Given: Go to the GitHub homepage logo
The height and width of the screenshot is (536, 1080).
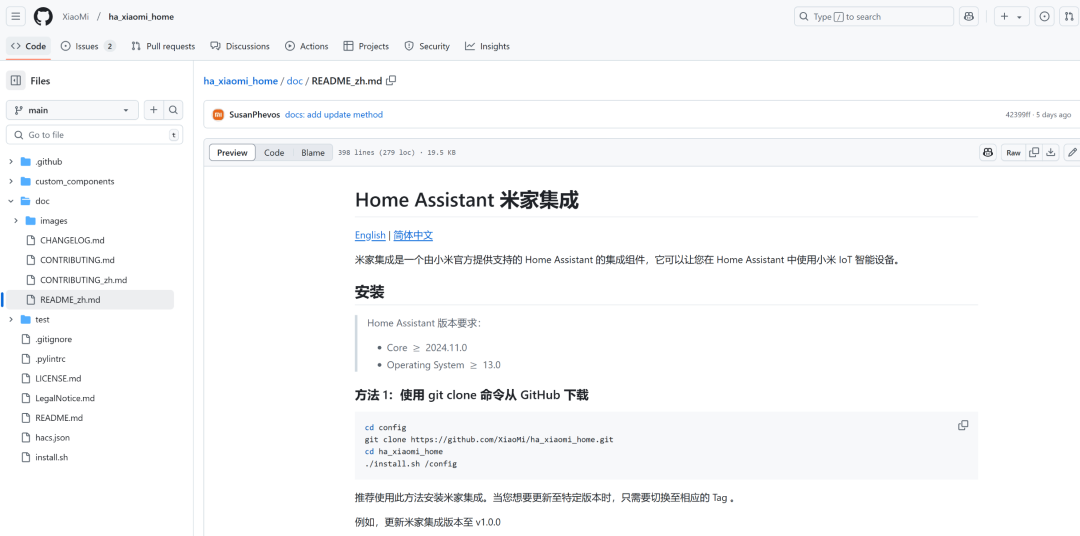Looking at the screenshot, I should point(43,17).
